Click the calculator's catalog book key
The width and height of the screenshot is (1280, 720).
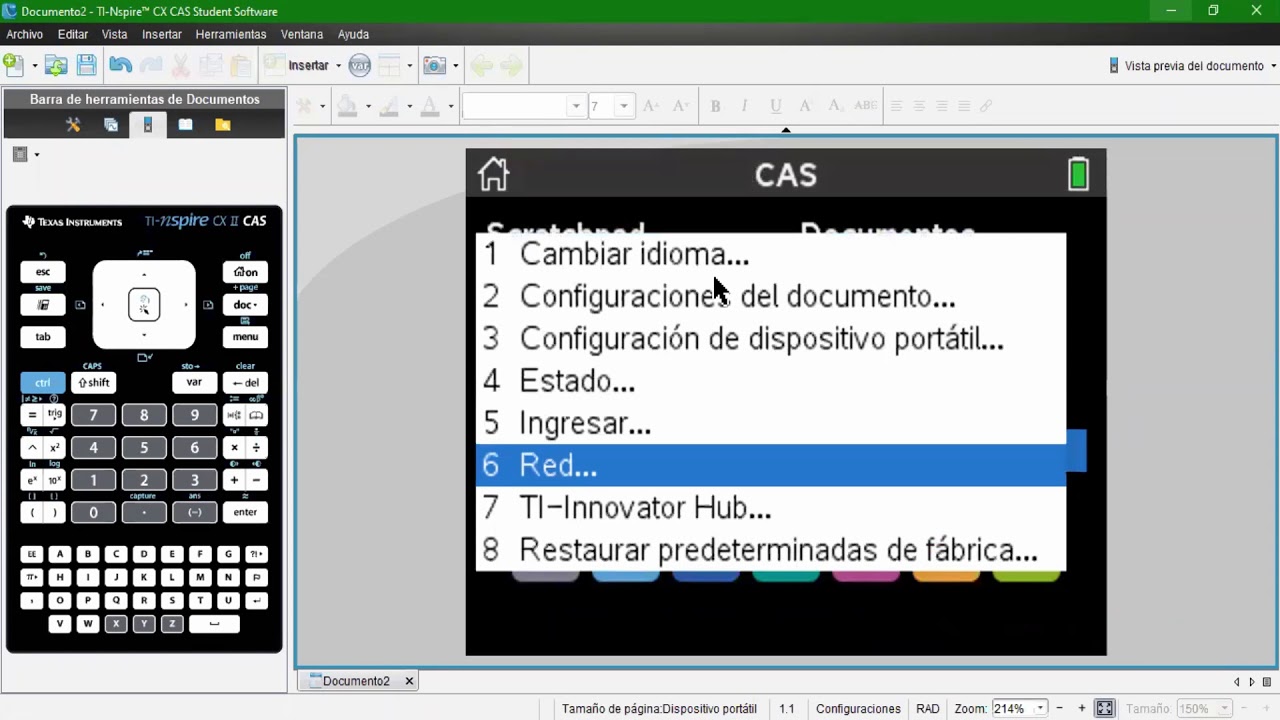[256, 415]
